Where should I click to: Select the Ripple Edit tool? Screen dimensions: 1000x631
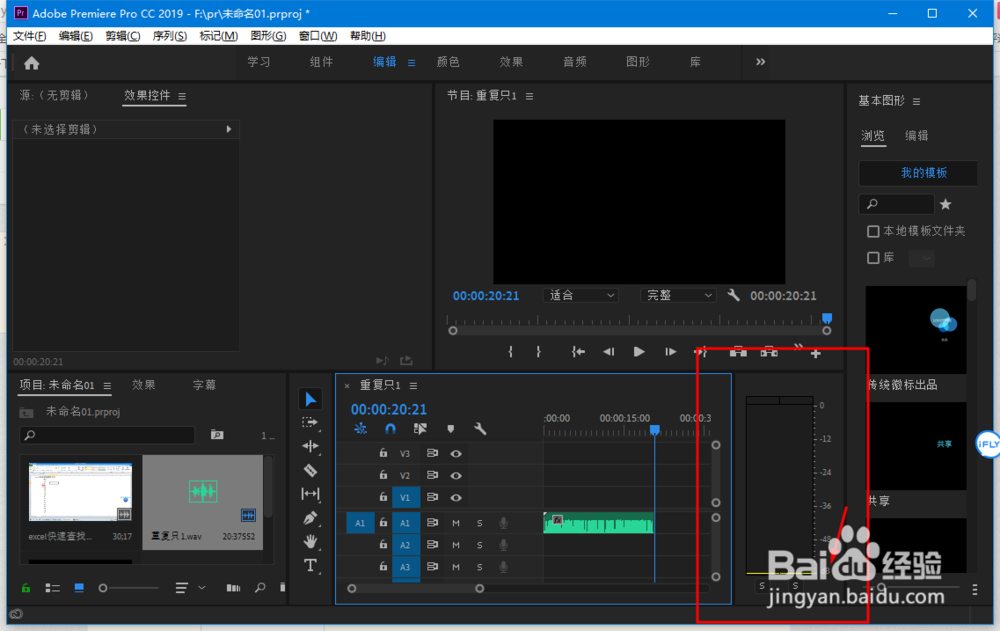pyautogui.click(x=311, y=446)
